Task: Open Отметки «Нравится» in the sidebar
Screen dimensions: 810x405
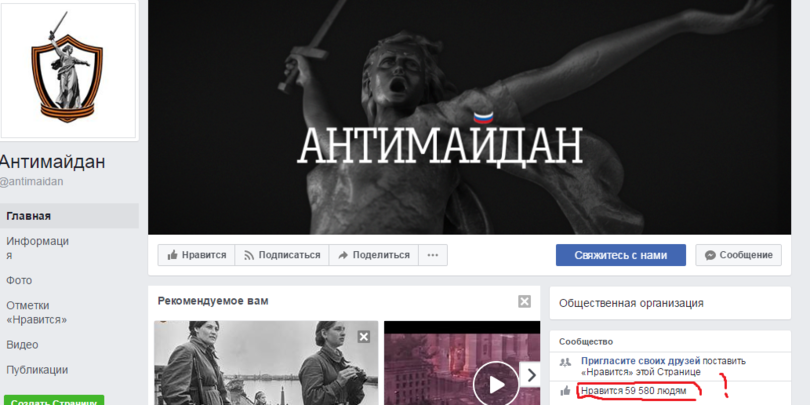Action: point(36,312)
